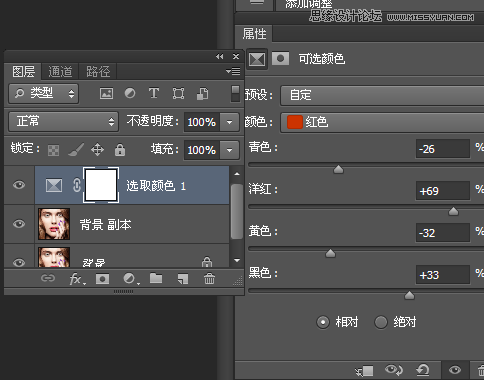Screen dimensions: 484x380
Task: Hide the 背景 layer eye icon
Action: click(x=19, y=262)
